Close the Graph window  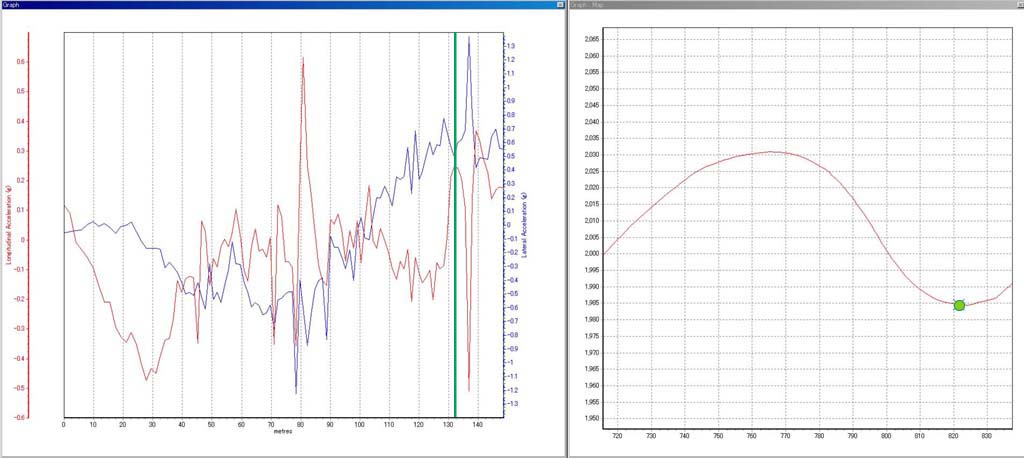(559, 5)
